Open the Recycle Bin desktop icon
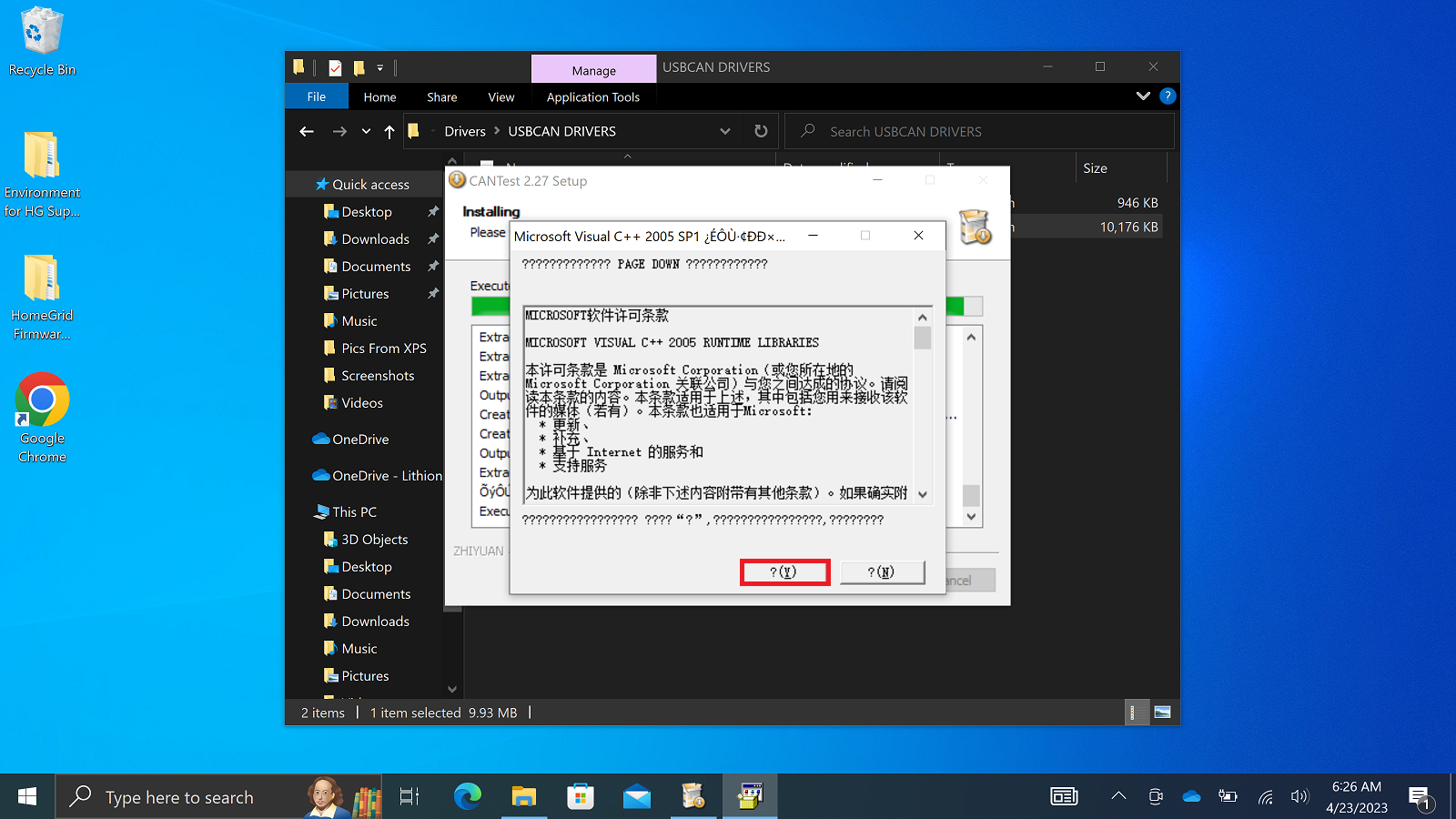This screenshot has width=1456, height=819. (42, 43)
